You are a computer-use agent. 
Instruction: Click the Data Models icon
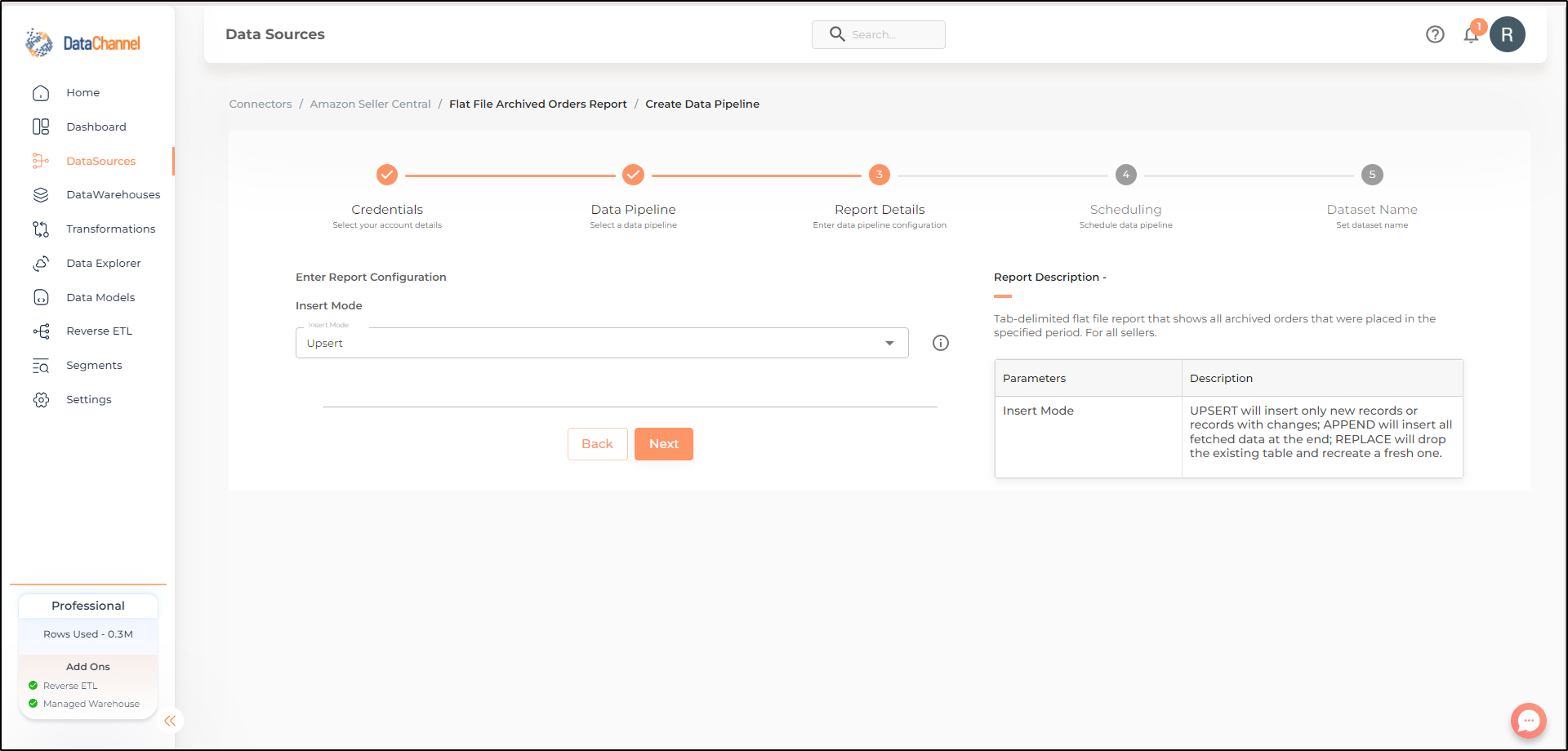(x=41, y=298)
